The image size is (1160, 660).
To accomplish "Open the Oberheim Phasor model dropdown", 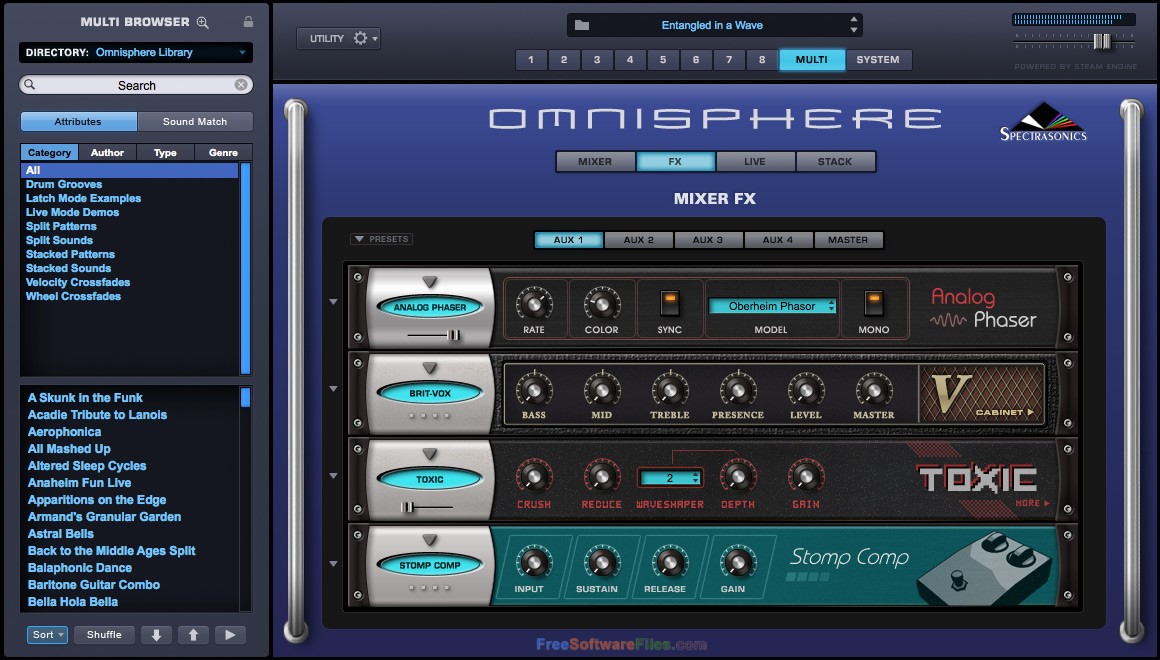I will tap(772, 306).
